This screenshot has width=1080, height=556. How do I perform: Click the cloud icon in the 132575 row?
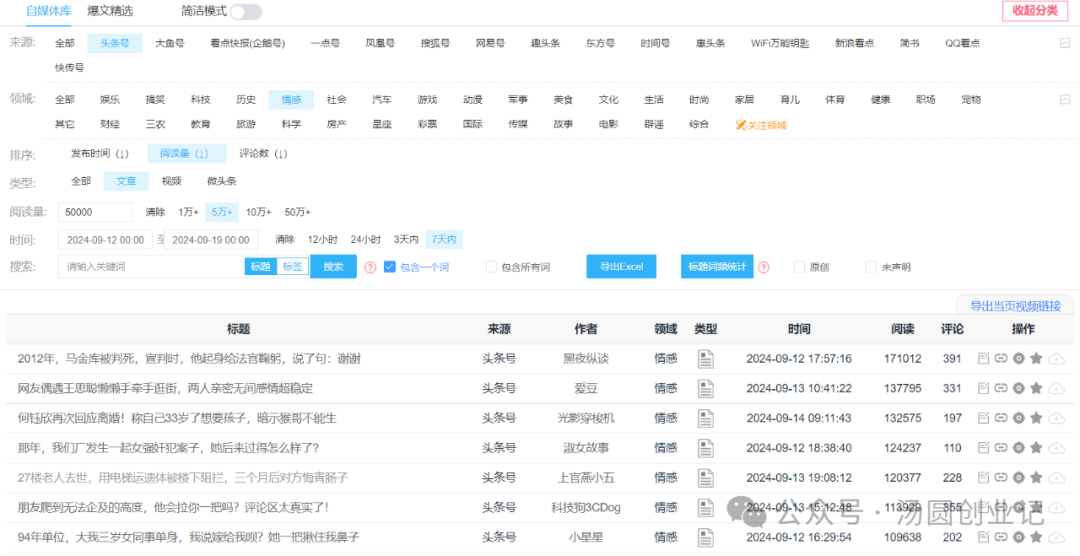click(x=1056, y=418)
